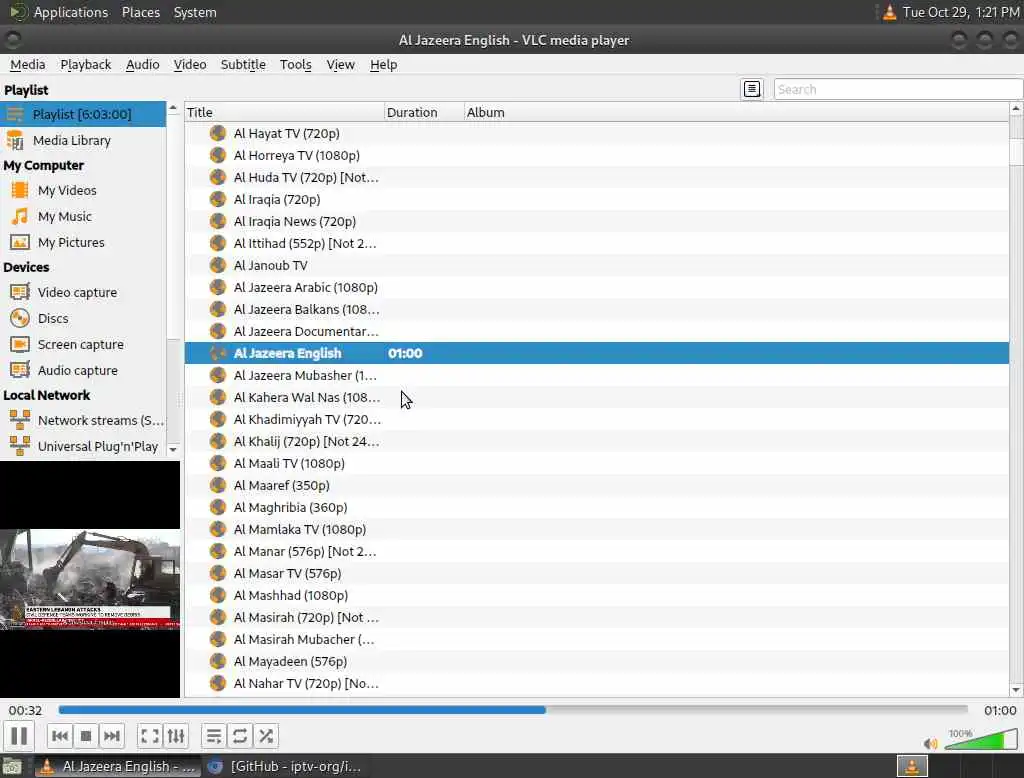Skip to next media in playlist
This screenshot has width=1024, height=778.
click(x=112, y=736)
